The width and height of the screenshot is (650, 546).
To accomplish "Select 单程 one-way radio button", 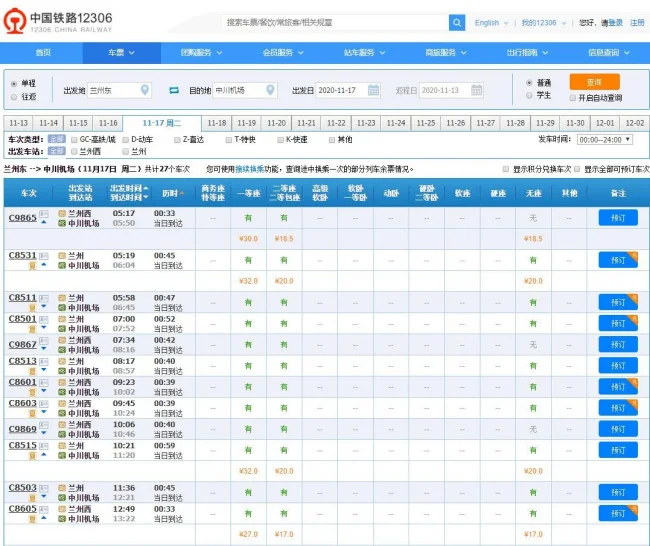I will [14, 84].
